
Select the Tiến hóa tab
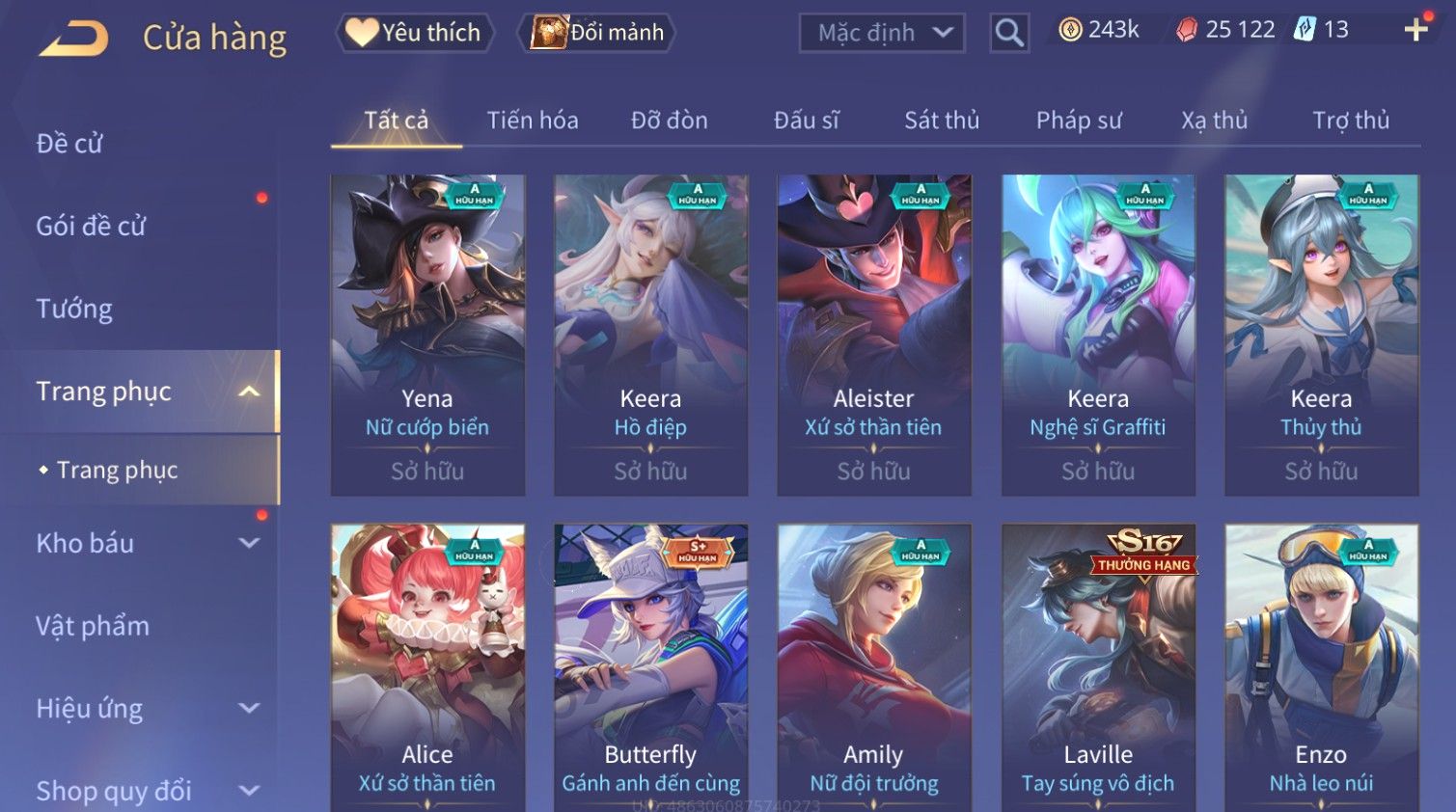click(533, 120)
